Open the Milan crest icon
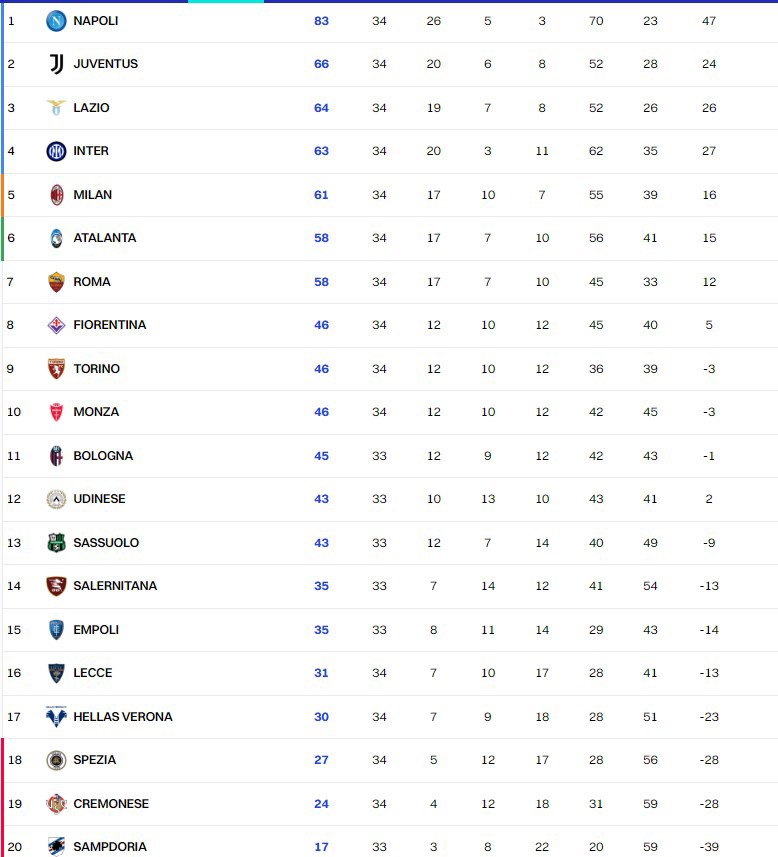 [56, 195]
